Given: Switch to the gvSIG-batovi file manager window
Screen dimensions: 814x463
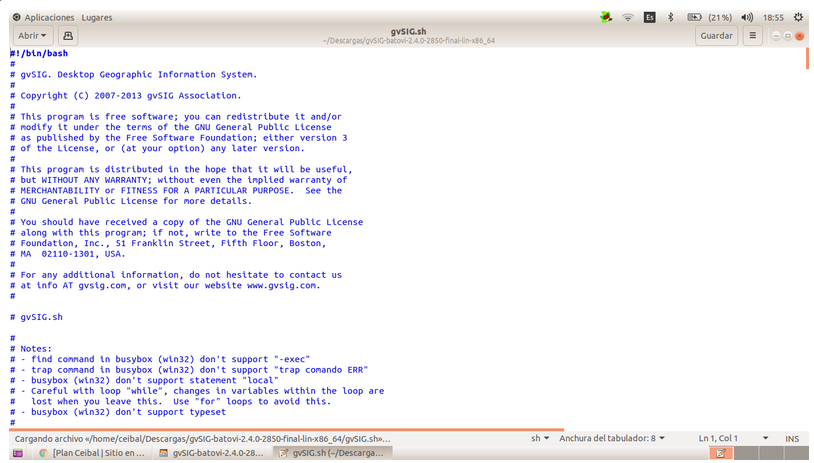Looking at the screenshot, I should 212,453.
